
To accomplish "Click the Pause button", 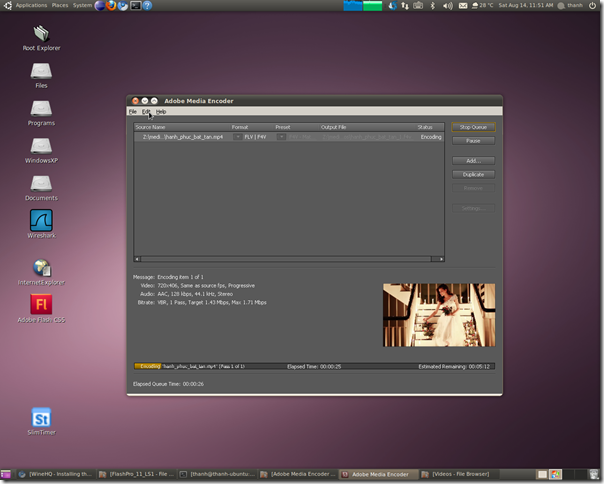I will 473,141.
